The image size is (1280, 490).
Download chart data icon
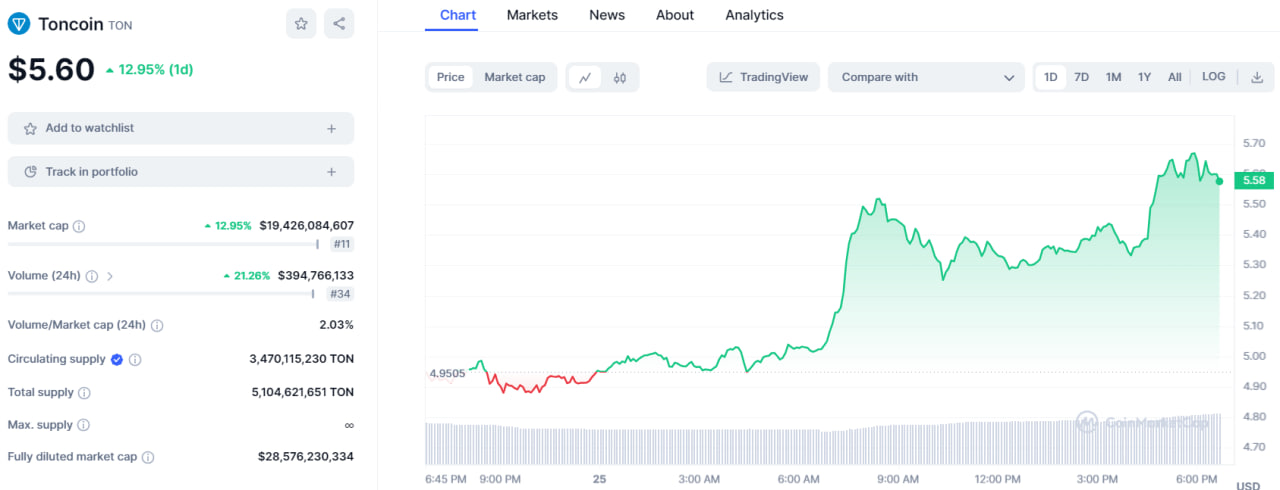tap(1257, 77)
